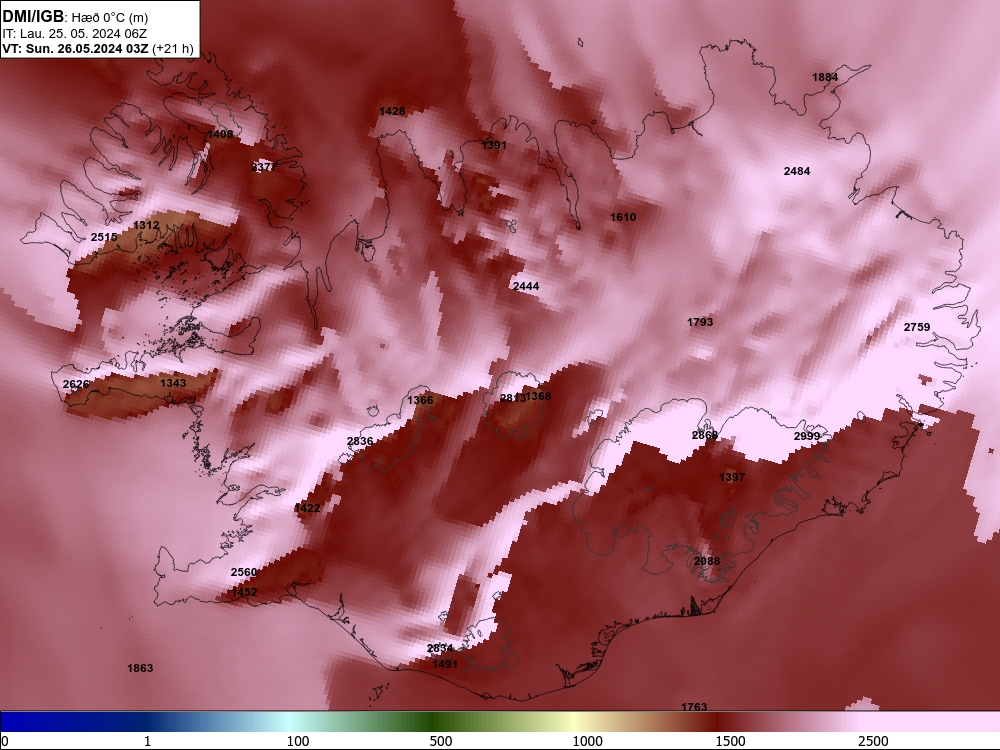Click the map value 1452
1000x750 pixels.
click(x=244, y=592)
